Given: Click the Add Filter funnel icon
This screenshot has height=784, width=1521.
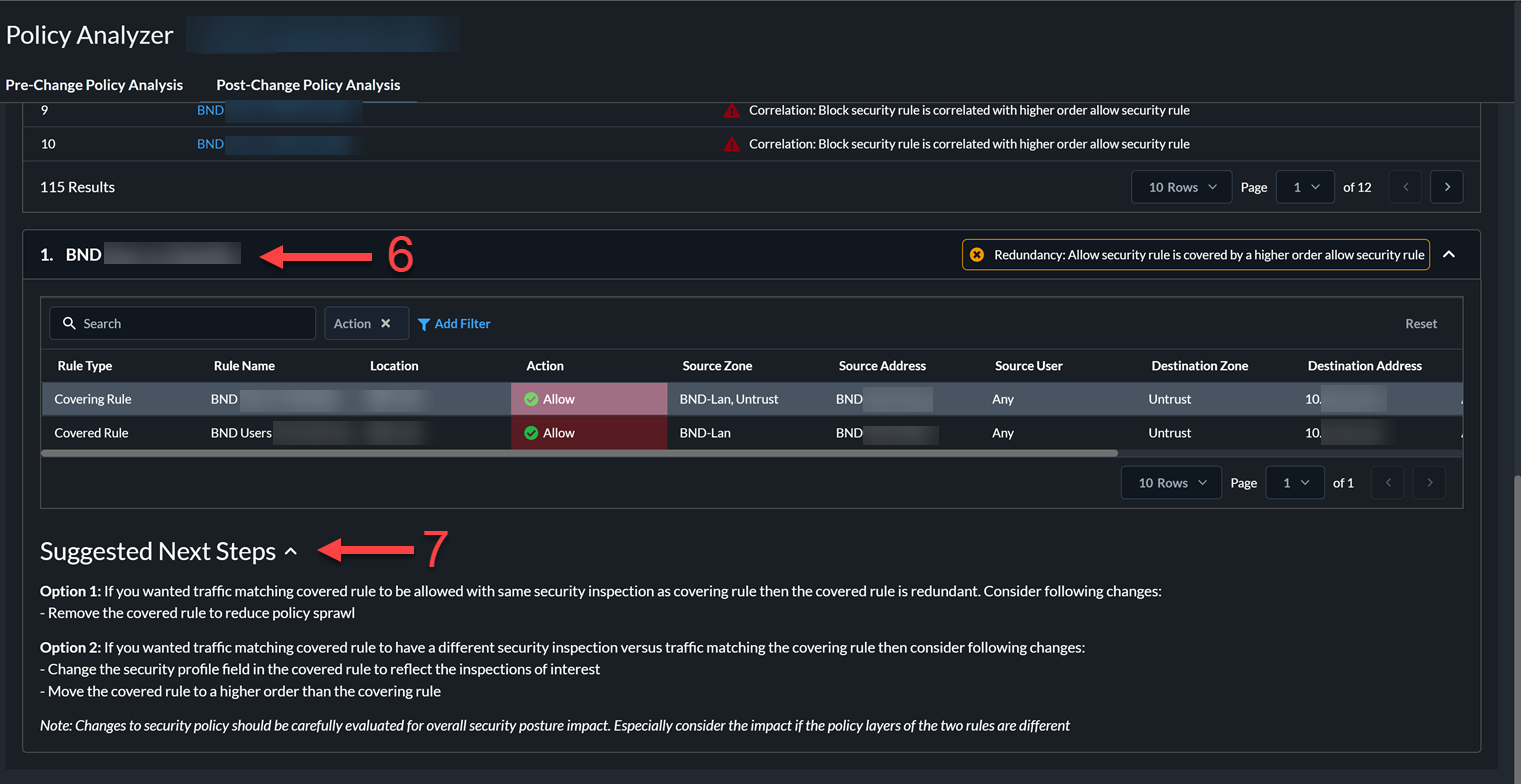Looking at the screenshot, I should point(424,324).
